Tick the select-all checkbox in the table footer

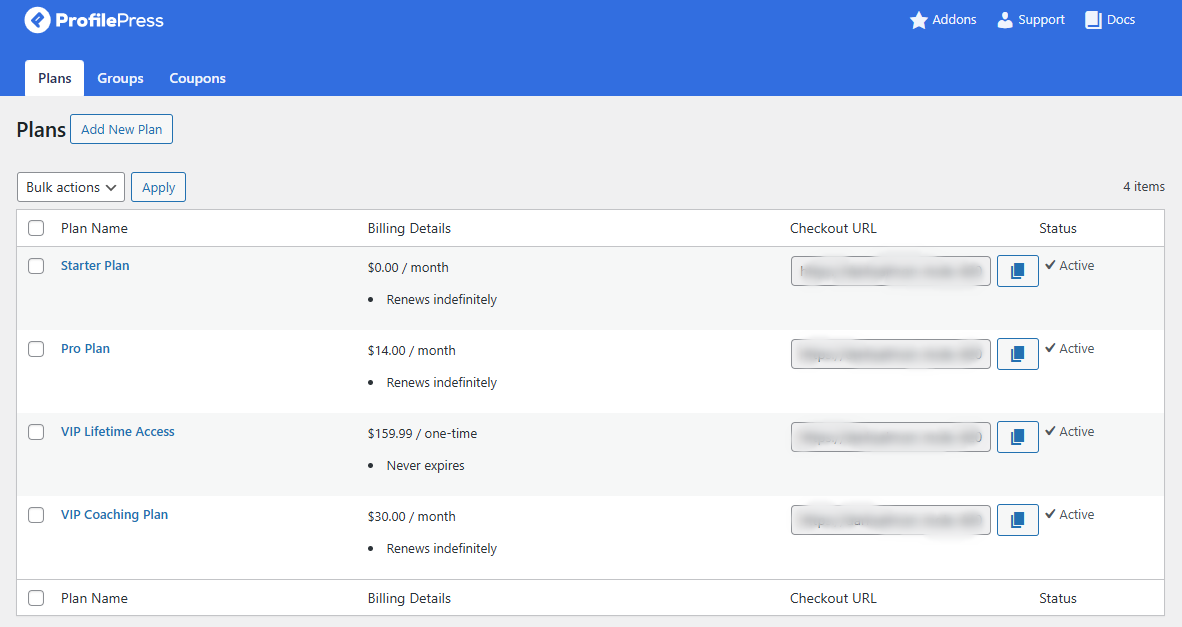pos(36,598)
